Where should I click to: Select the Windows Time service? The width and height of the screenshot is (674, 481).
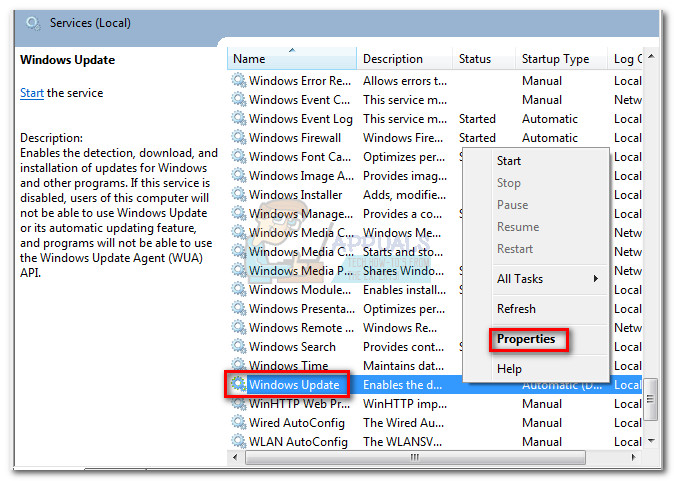click(288, 365)
